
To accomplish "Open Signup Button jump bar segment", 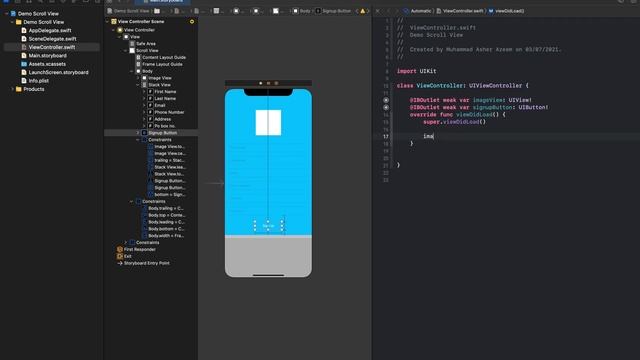I will [333, 11].
